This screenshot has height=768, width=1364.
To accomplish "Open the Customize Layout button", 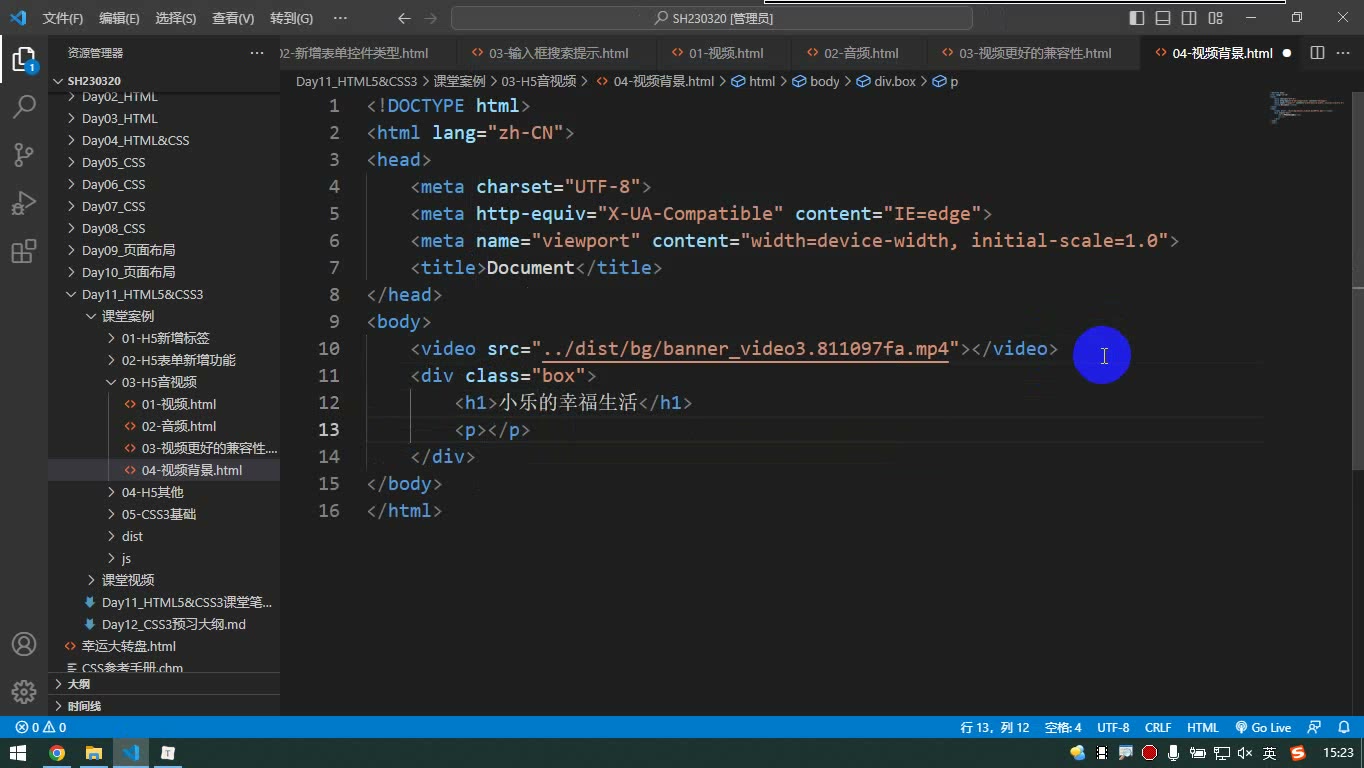I will click(1215, 18).
